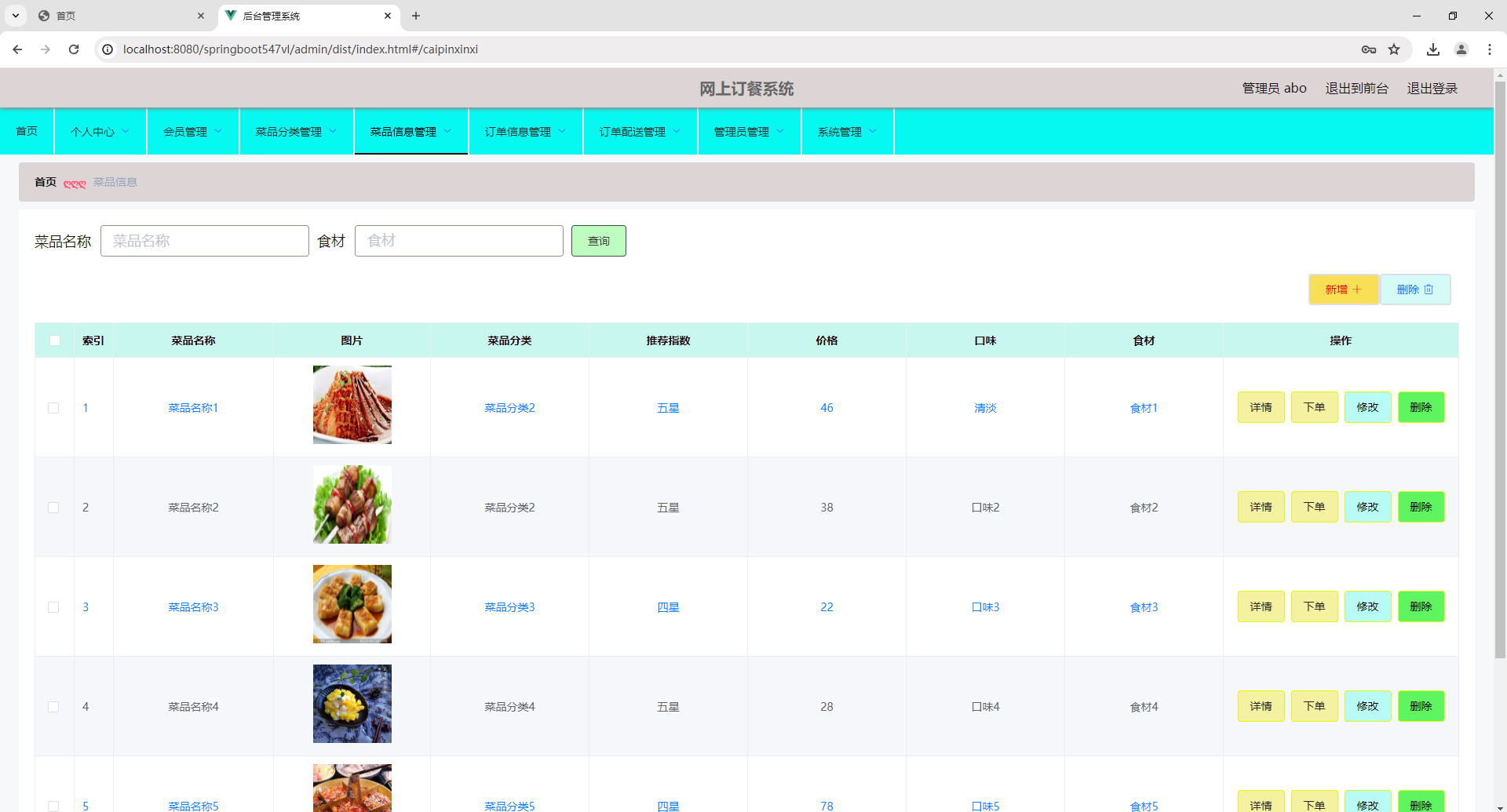Click the site info icon in address bar
The width and height of the screenshot is (1507, 812).
[107, 49]
